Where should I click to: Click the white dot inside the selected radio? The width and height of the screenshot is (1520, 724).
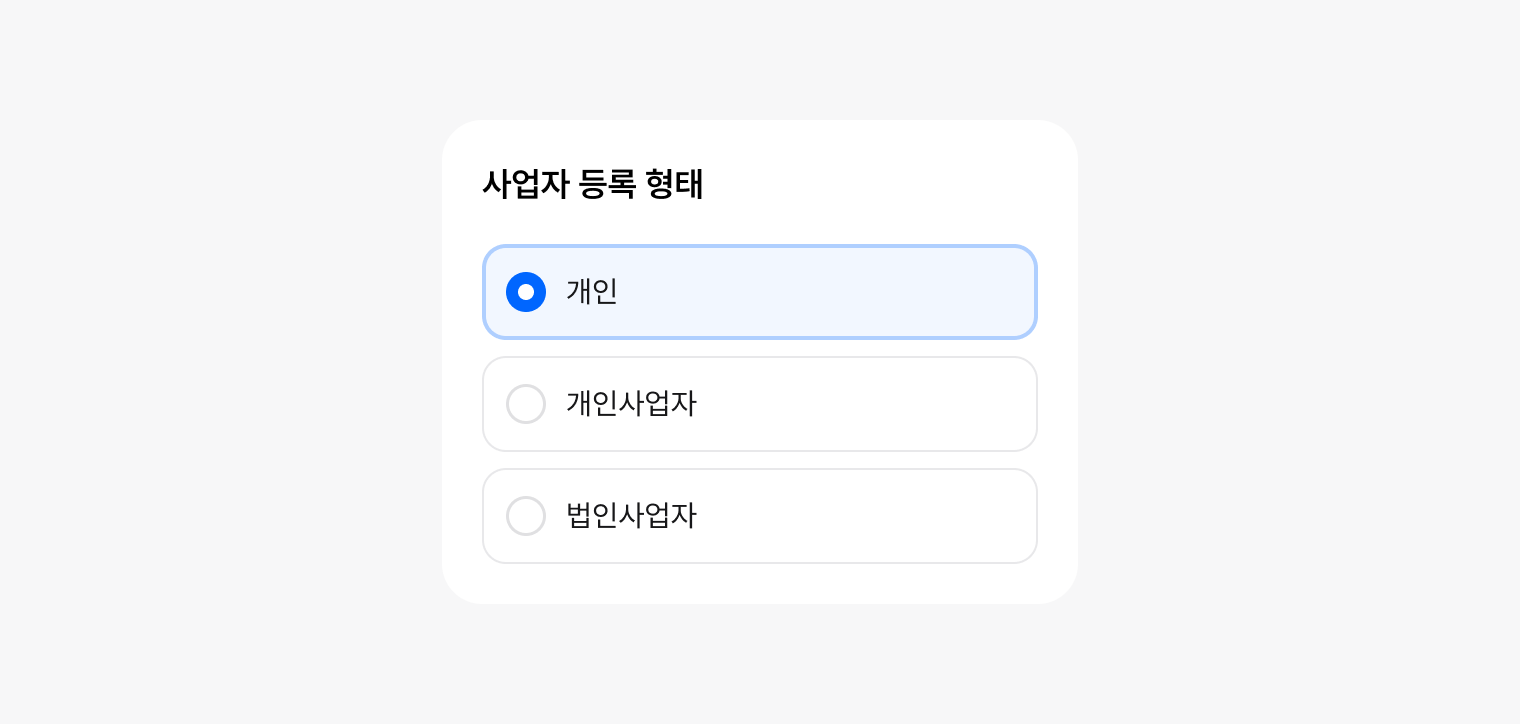coord(526,292)
